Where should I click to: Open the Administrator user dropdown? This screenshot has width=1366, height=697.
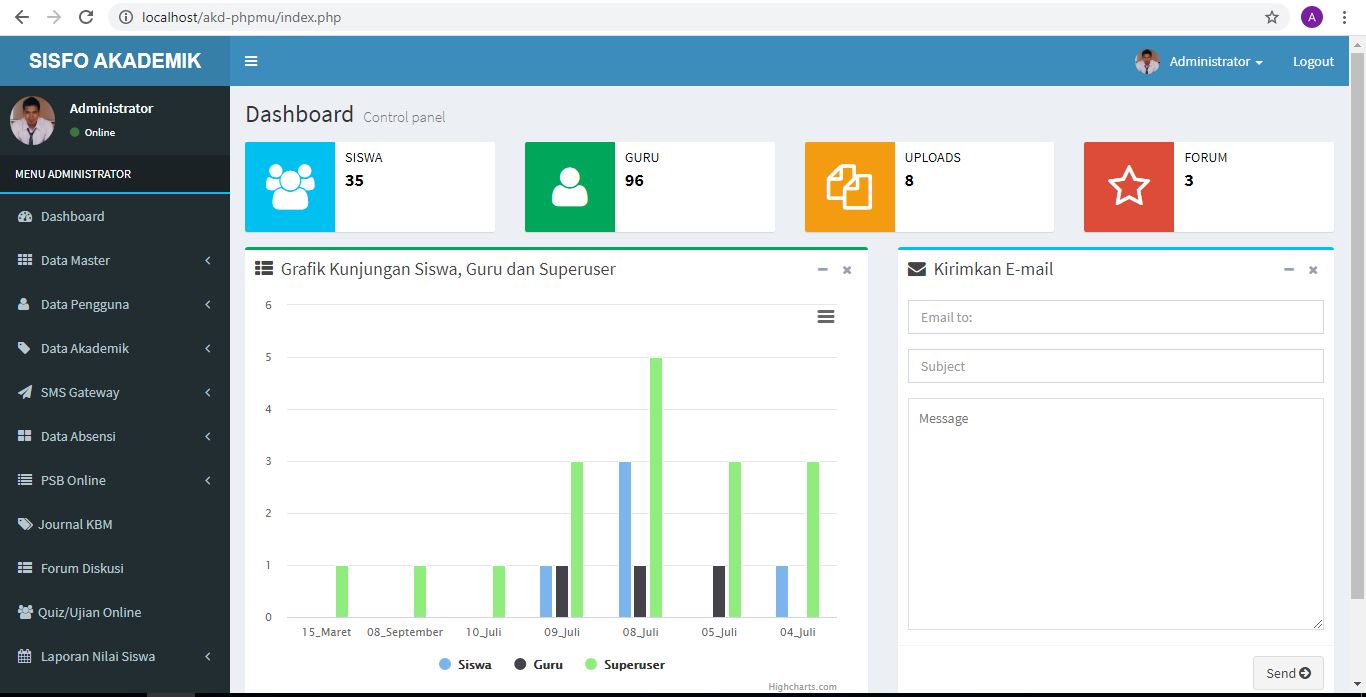(1200, 61)
